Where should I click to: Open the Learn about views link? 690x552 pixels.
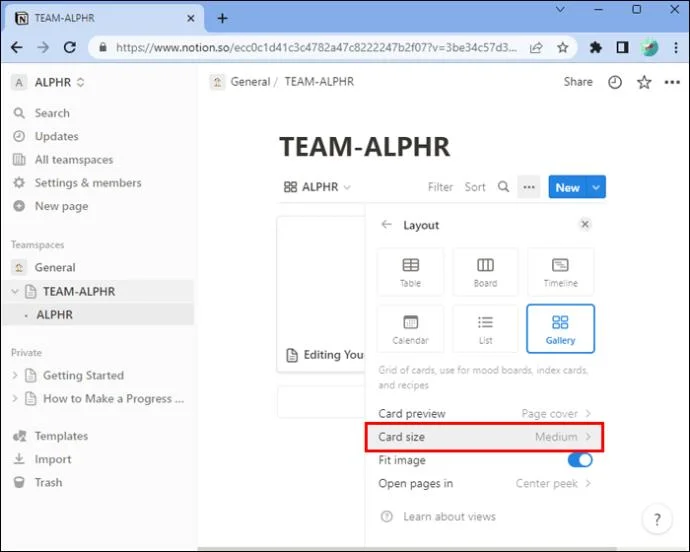(x=439, y=516)
